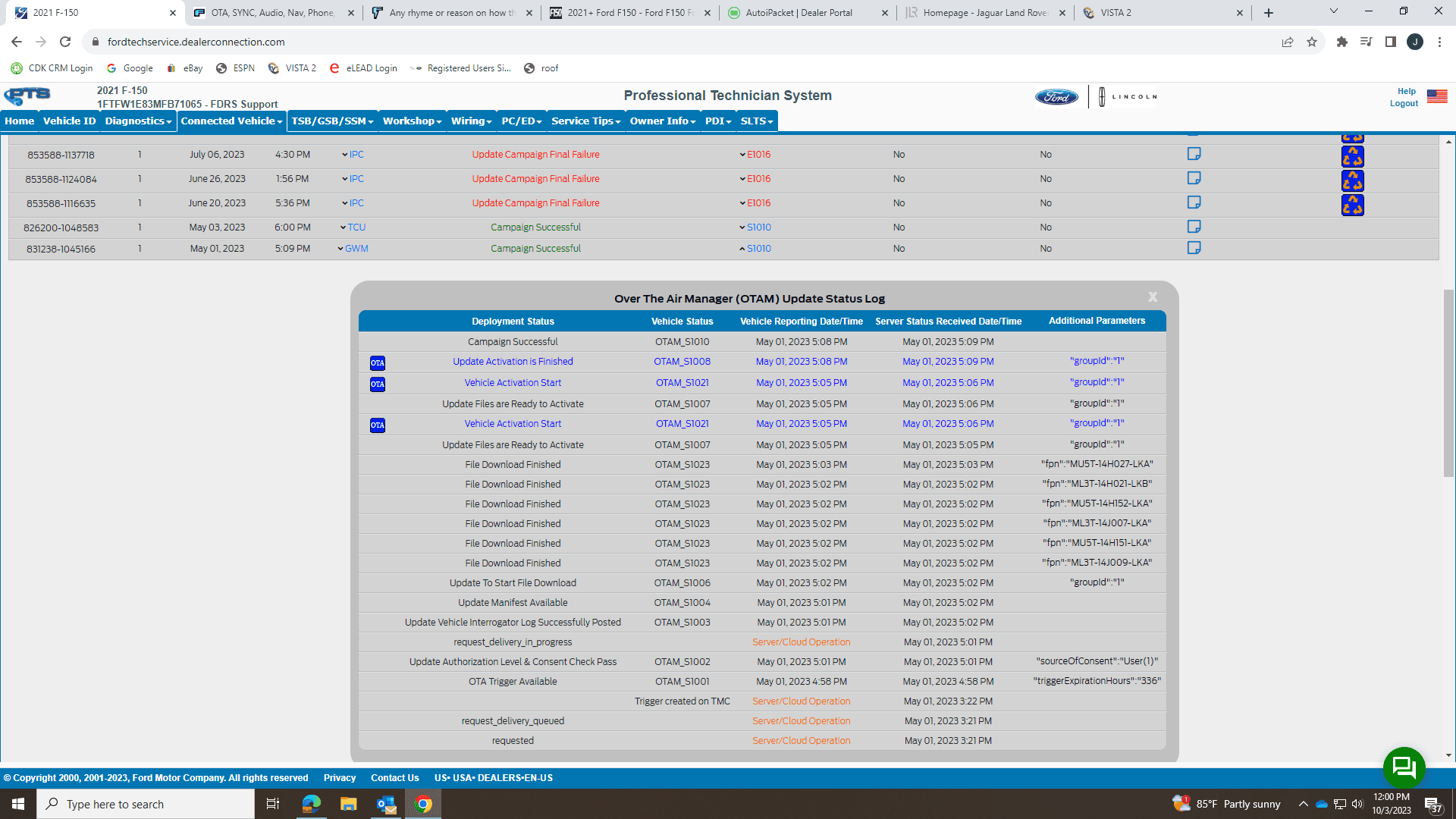The image size is (1456, 819).
Task: Click the note icon in the May 03 TCU row
Action: click(1194, 227)
